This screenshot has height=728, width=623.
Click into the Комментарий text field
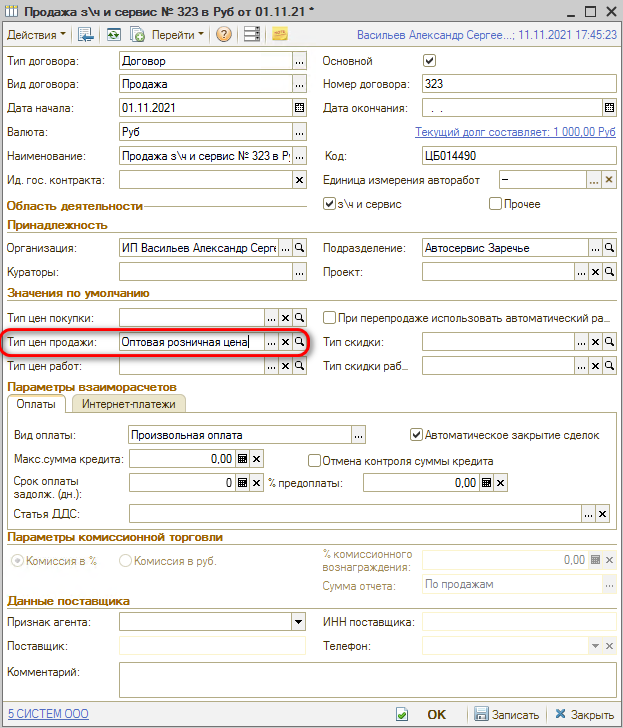tap(363, 681)
